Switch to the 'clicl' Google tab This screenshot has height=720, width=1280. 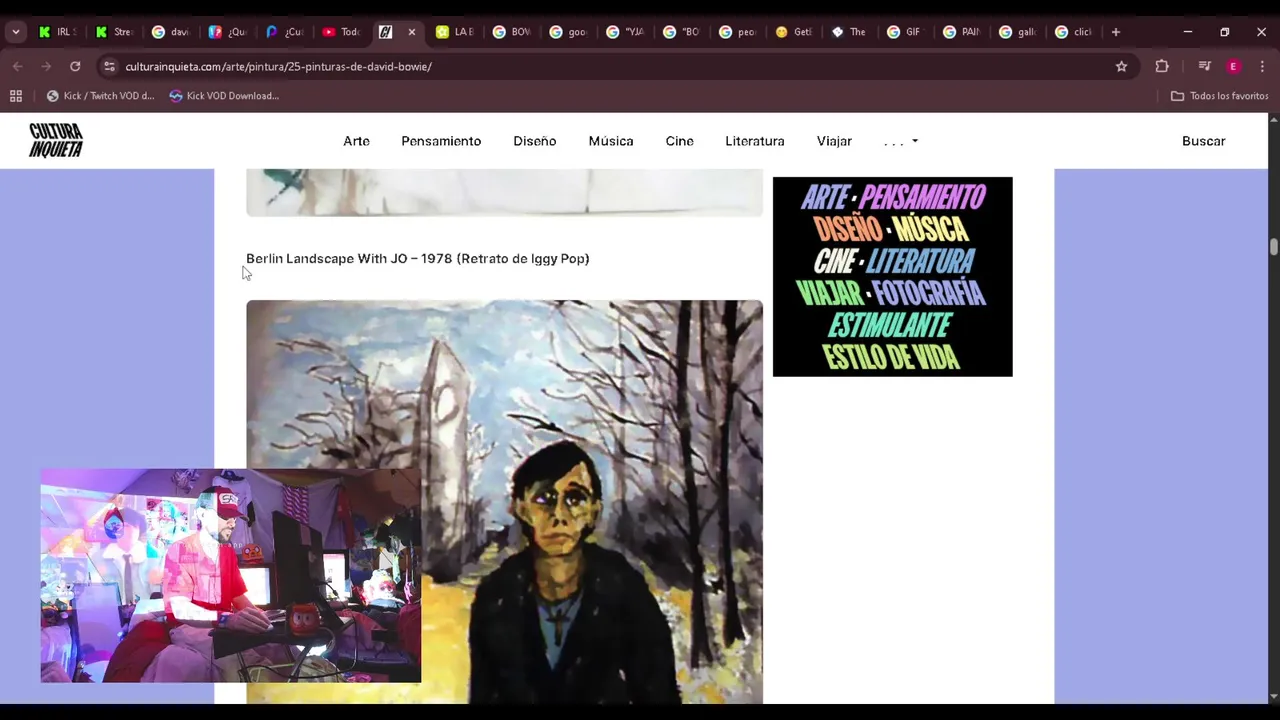coord(1074,32)
